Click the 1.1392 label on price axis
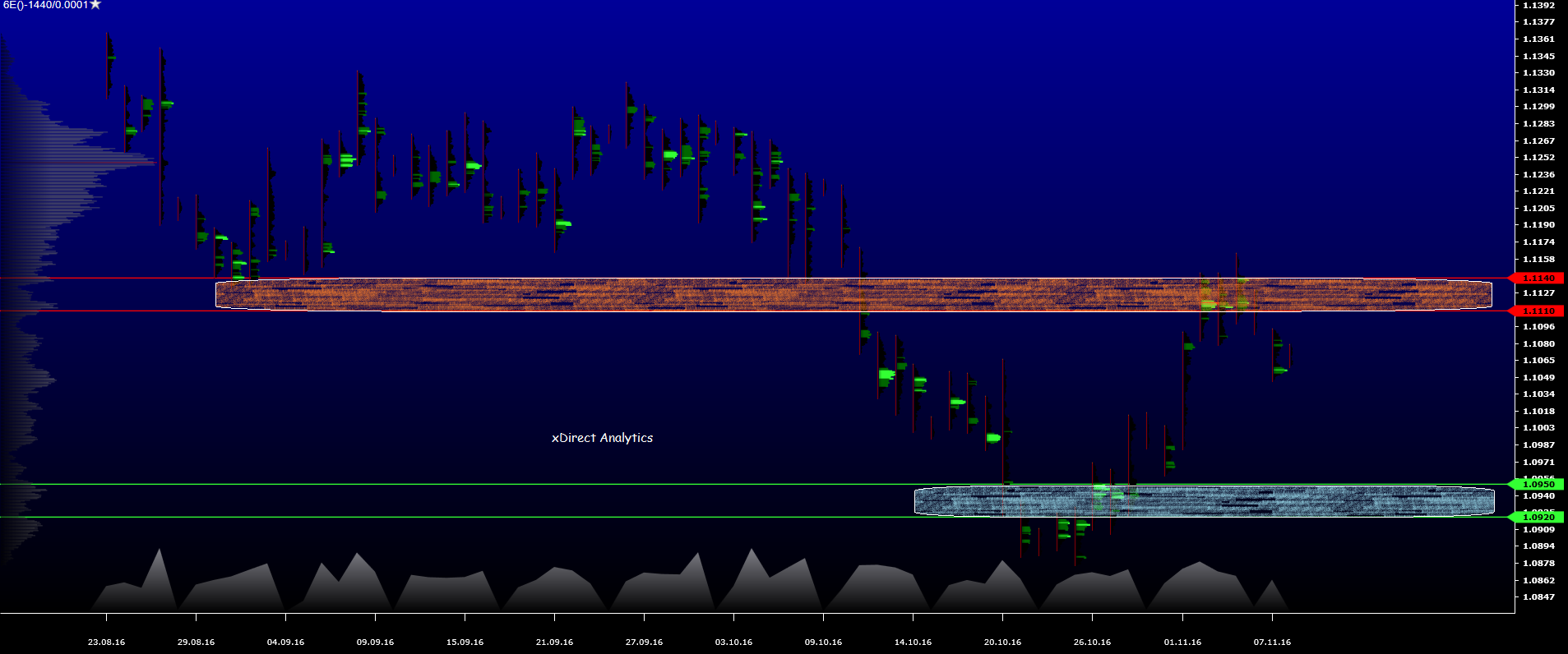The height and width of the screenshot is (654, 1568). (1538, 6)
